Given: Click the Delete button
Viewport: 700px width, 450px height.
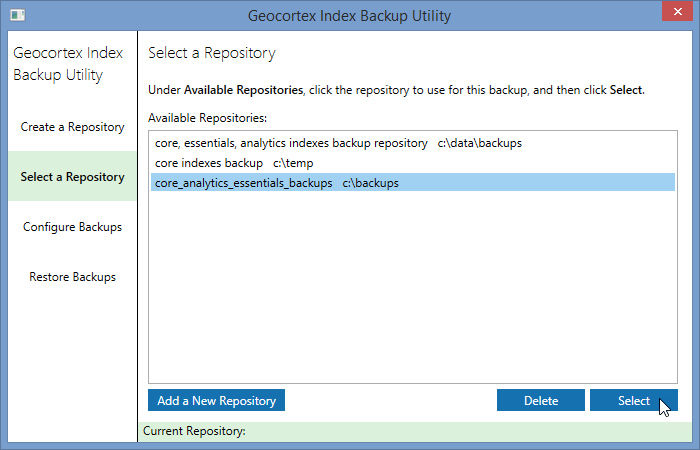Looking at the screenshot, I should [541, 400].
